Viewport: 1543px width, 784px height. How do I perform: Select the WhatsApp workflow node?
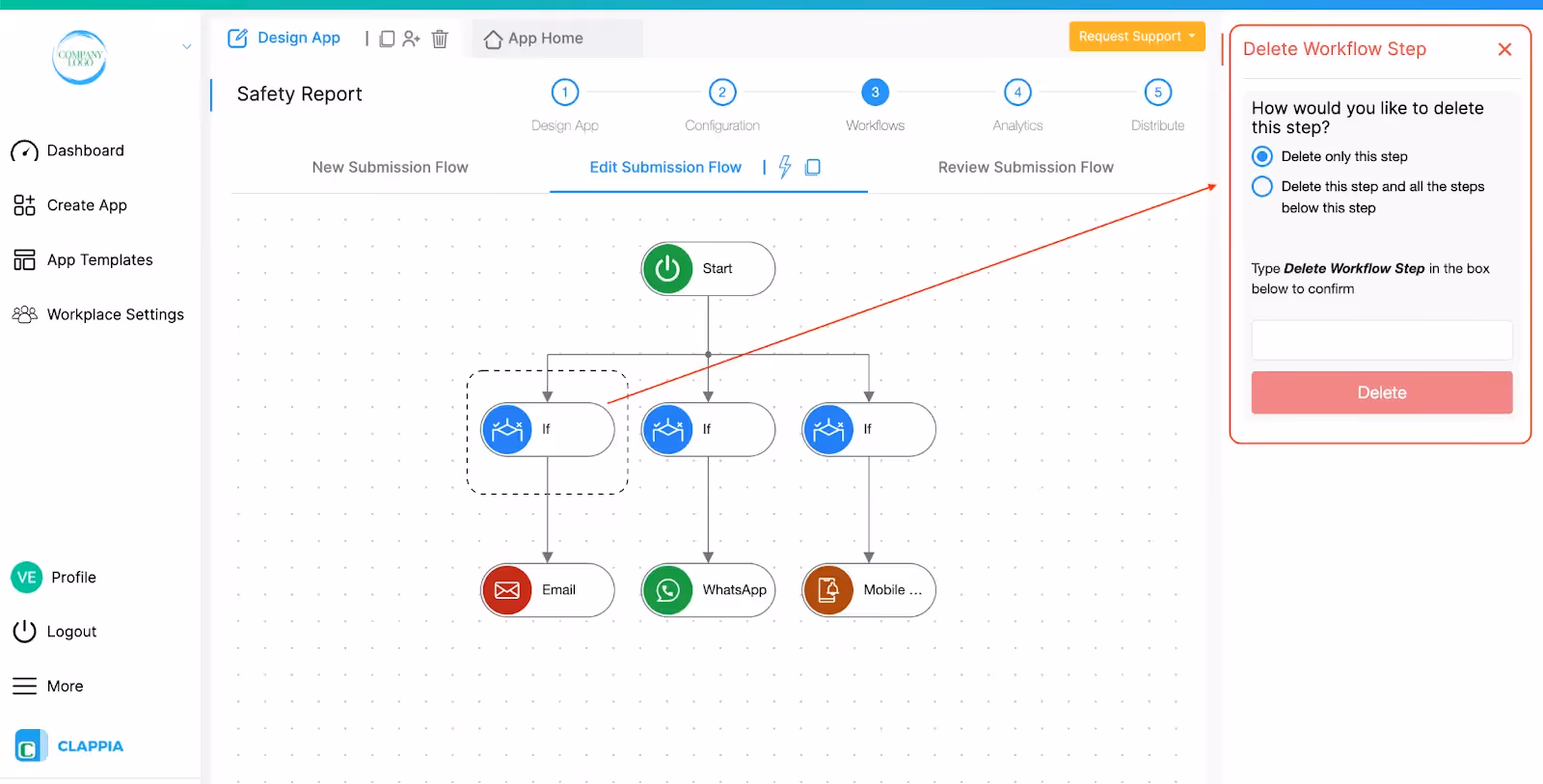(x=708, y=590)
